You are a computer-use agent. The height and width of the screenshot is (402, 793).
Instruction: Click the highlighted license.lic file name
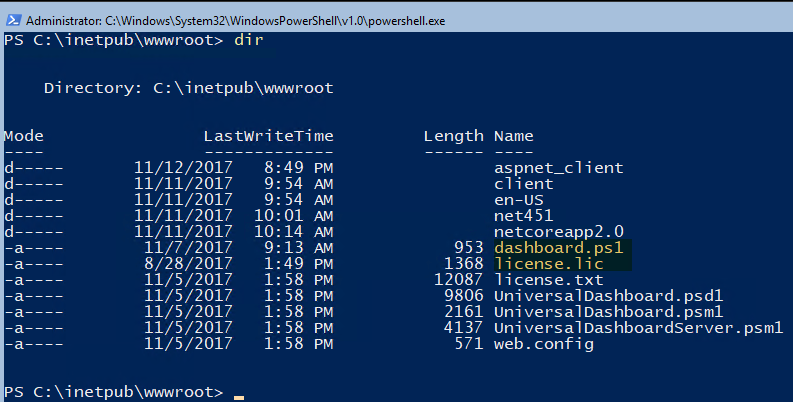click(x=548, y=264)
